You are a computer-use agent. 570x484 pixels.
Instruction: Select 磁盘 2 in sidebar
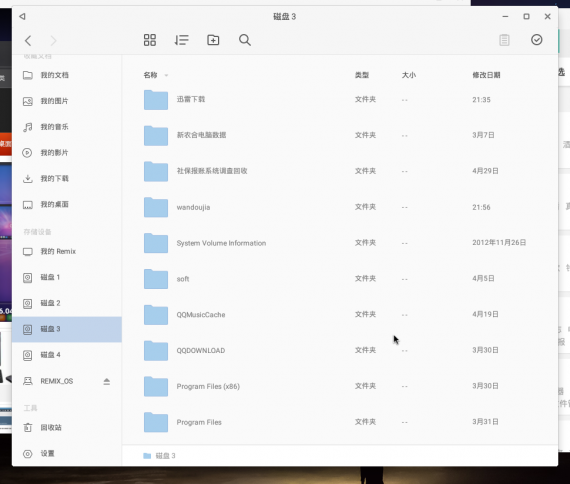click(x=67, y=303)
